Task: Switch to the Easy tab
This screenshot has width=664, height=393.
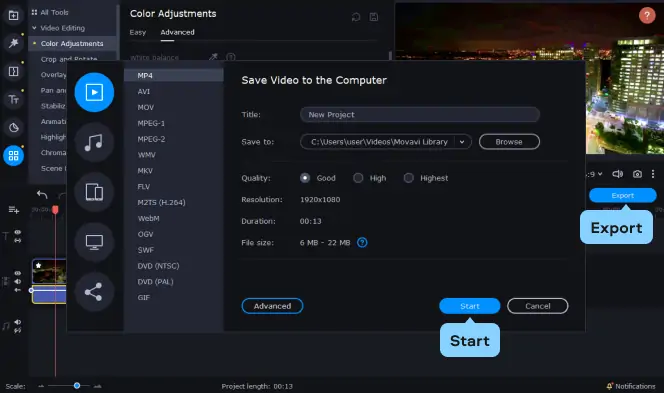Action: click(138, 32)
